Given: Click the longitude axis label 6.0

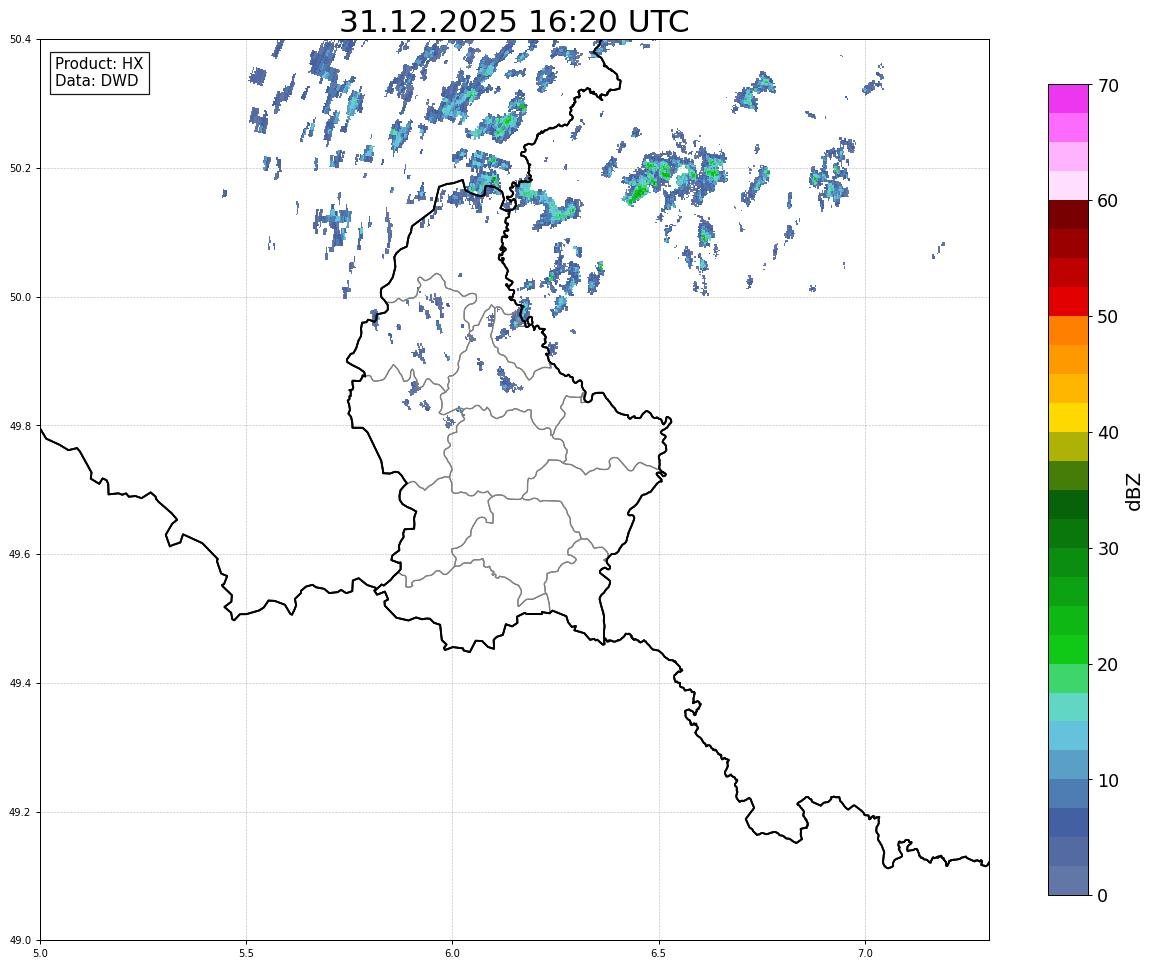Looking at the screenshot, I should (x=453, y=953).
